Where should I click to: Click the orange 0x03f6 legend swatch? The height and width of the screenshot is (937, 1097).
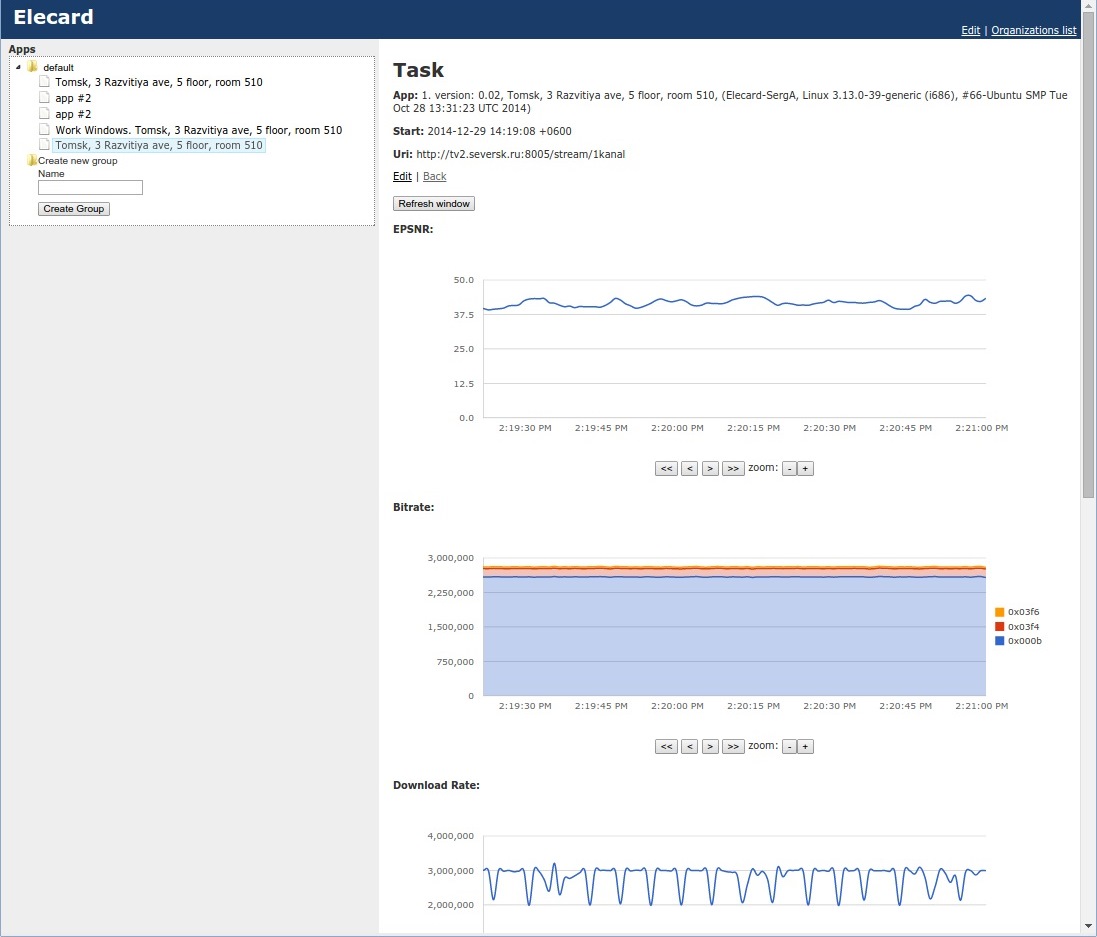999,612
